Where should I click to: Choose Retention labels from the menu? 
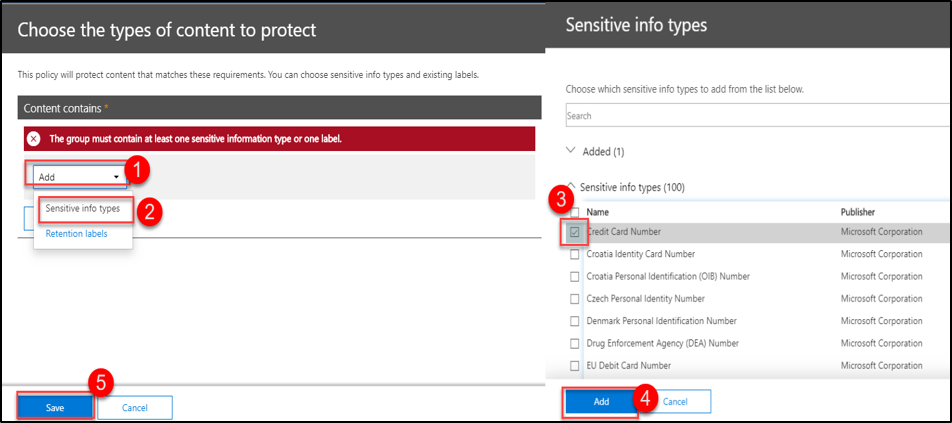(x=76, y=234)
